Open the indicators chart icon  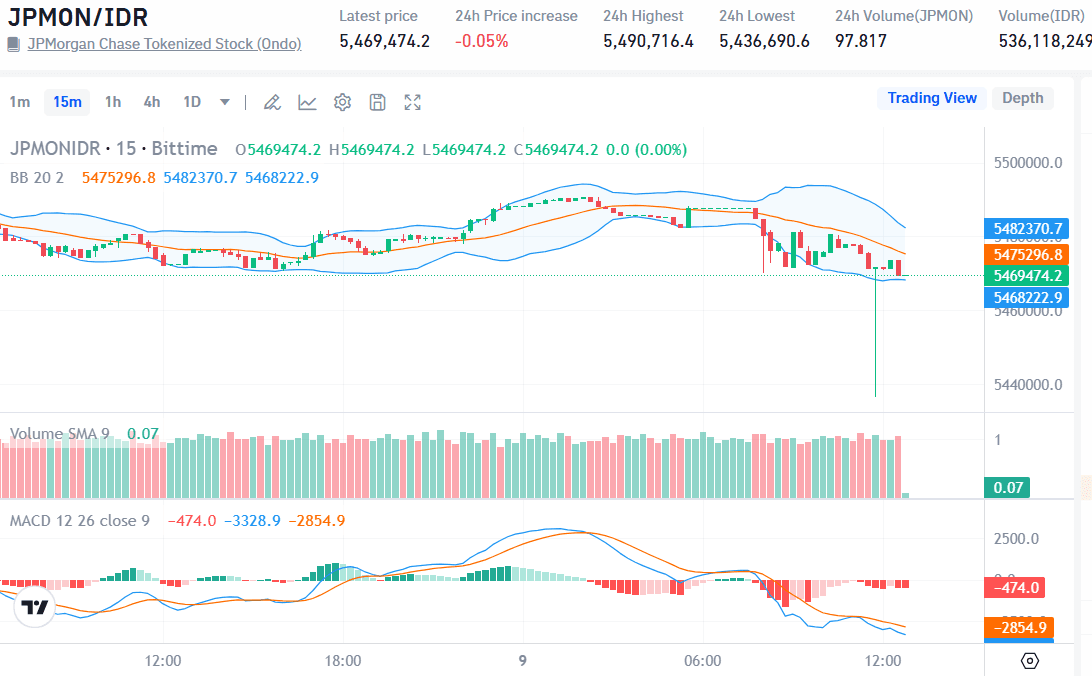click(x=307, y=102)
